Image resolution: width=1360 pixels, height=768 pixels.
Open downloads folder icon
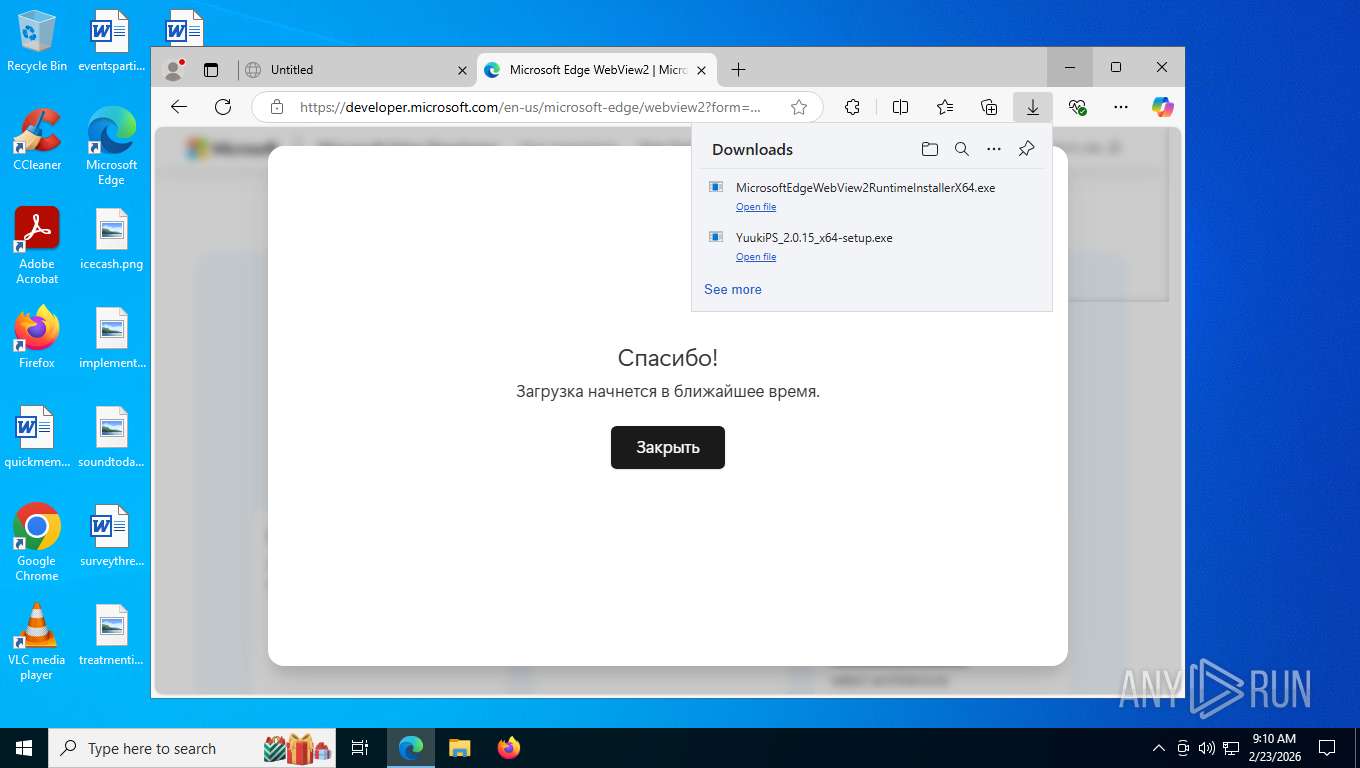(x=930, y=149)
